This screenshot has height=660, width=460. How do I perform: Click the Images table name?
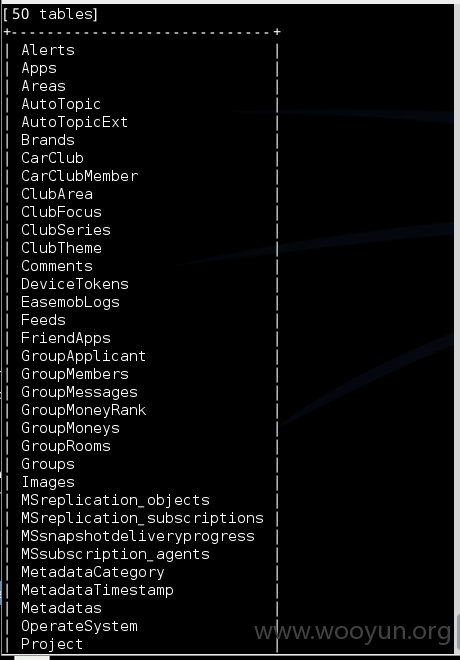[x=48, y=482]
